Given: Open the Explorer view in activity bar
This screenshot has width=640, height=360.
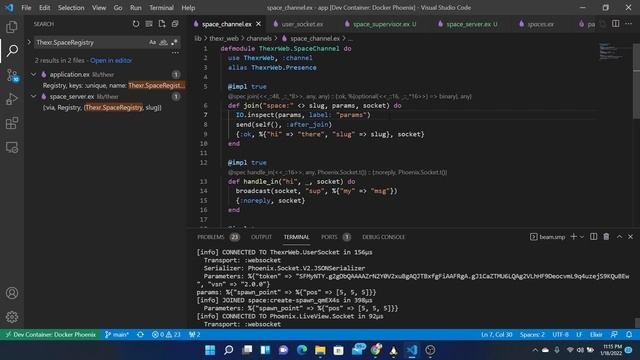Looking at the screenshot, I should click(x=12, y=27).
